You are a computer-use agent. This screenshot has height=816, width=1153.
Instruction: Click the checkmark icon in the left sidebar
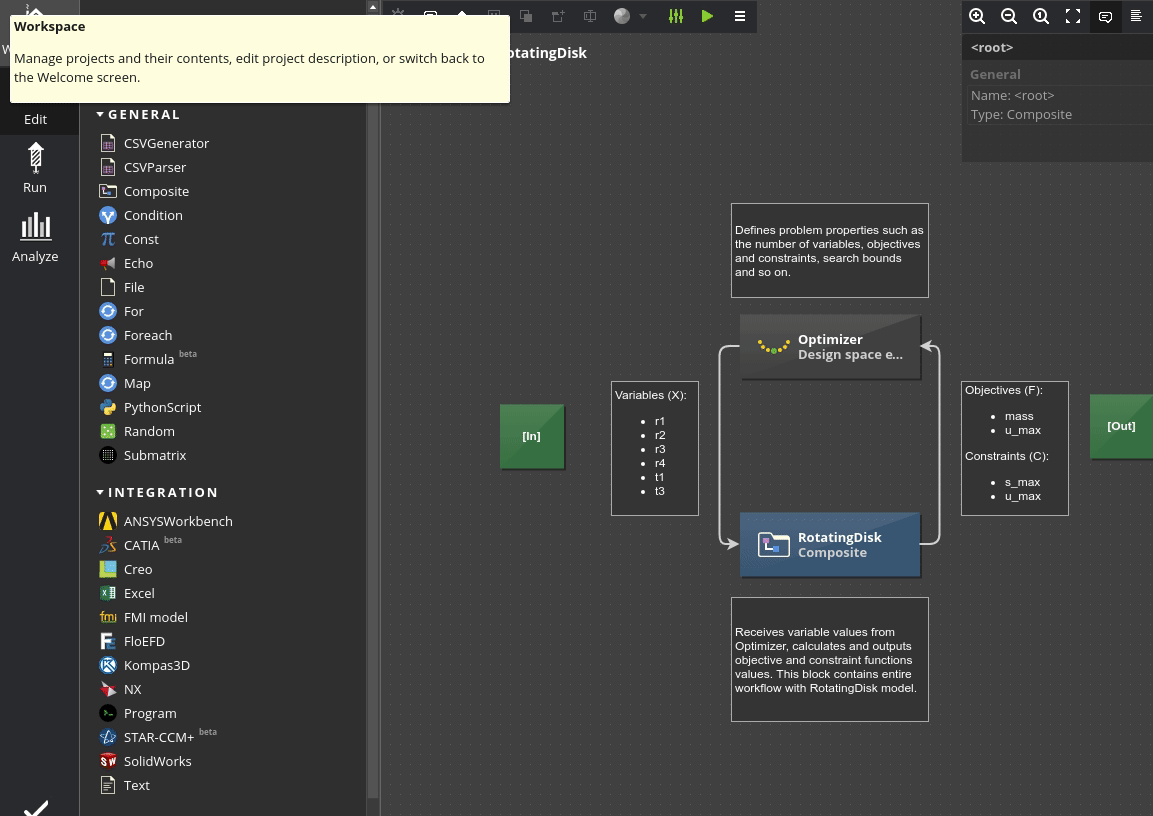coord(35,807)
